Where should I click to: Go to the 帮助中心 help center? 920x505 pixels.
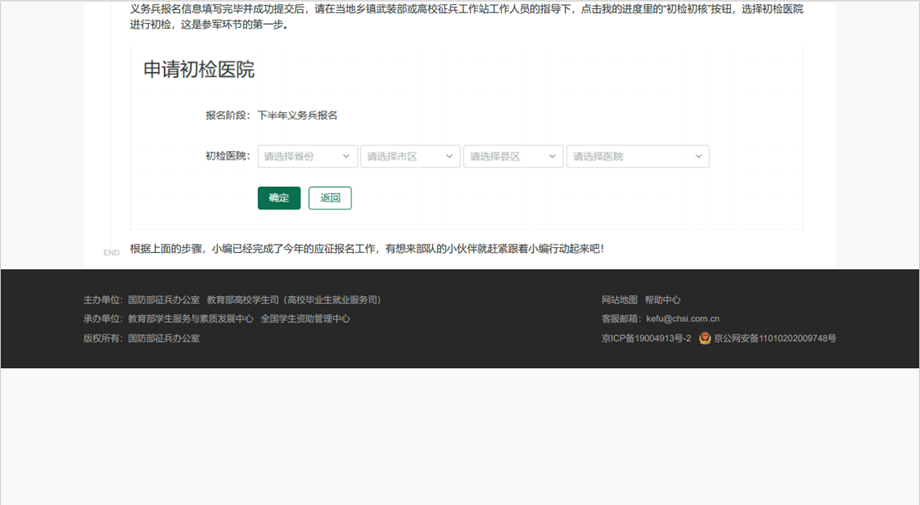(662, 300)
